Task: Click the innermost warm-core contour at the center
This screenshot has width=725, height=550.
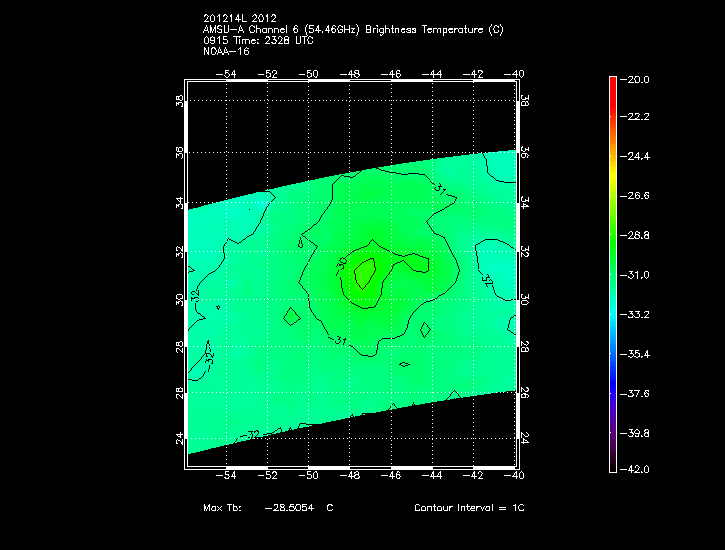Action: pyautogui.click(x=365, y=272)
